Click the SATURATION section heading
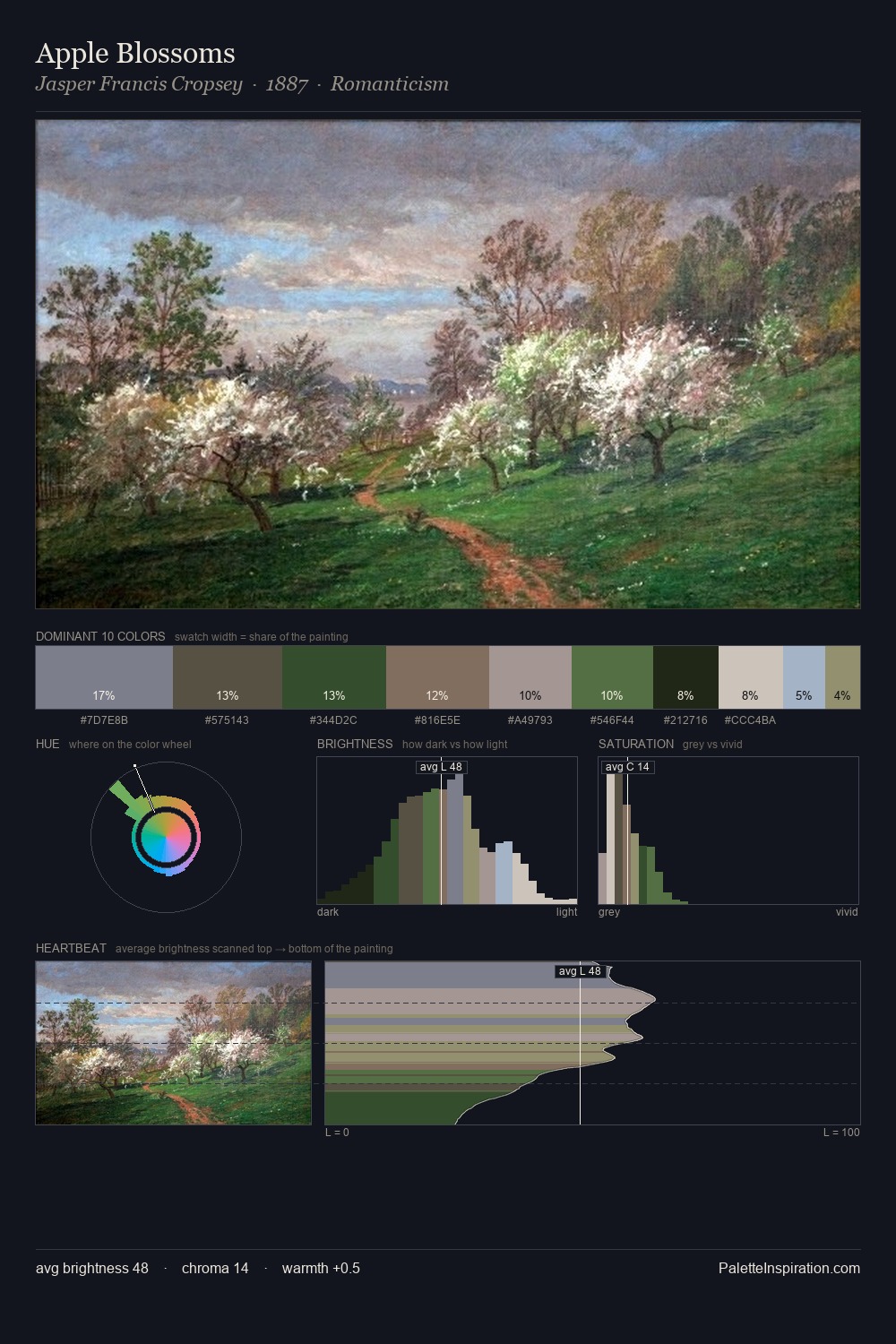This screenshot has height=1344, width=896. (636, 744)
